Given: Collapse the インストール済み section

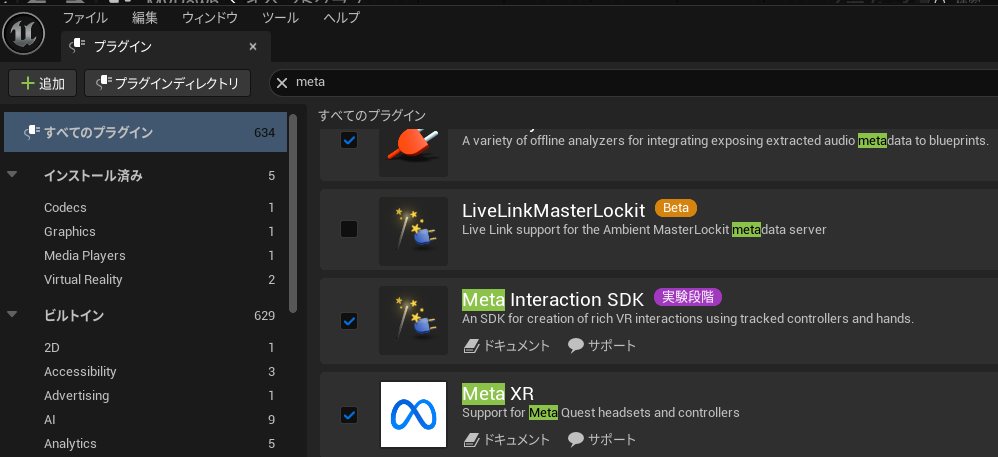Looking at the screenshot, I should (12, 174).
